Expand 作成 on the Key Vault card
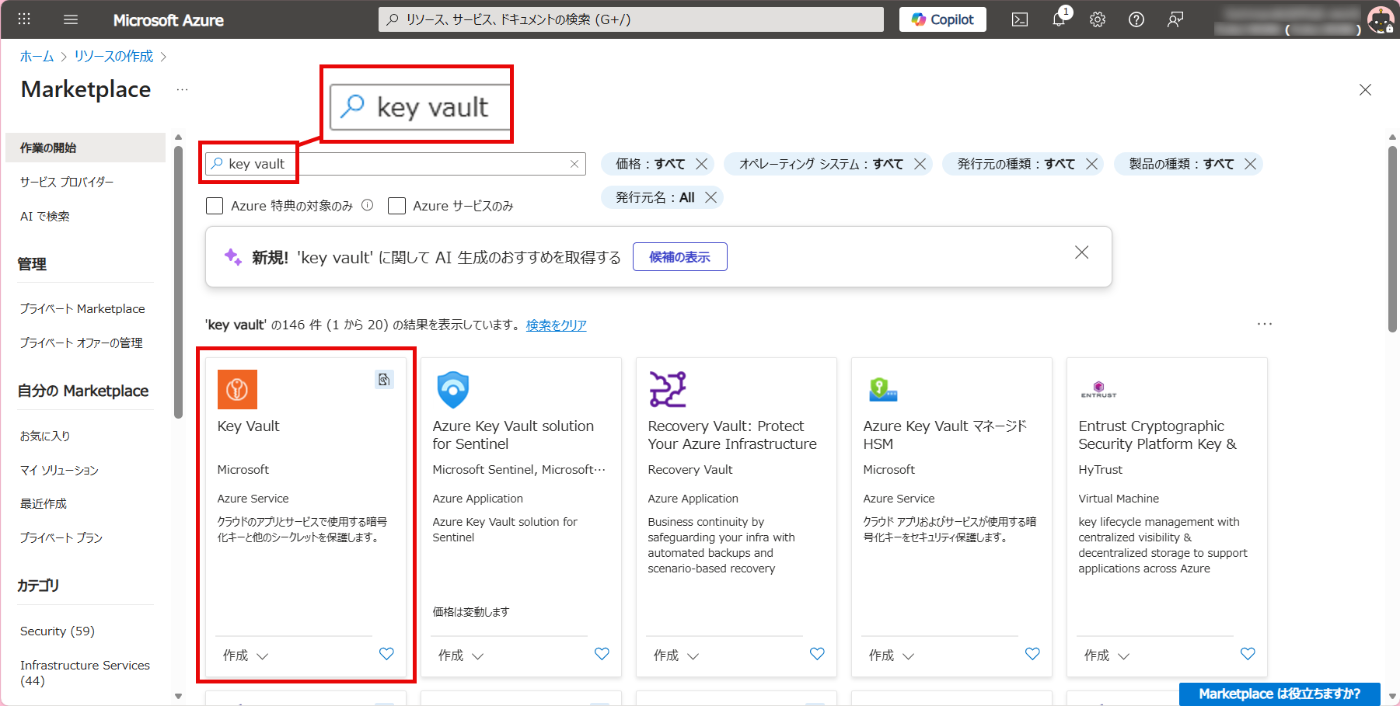The width and height of the screenshot is (1400, 706). [x=246, y=656]
